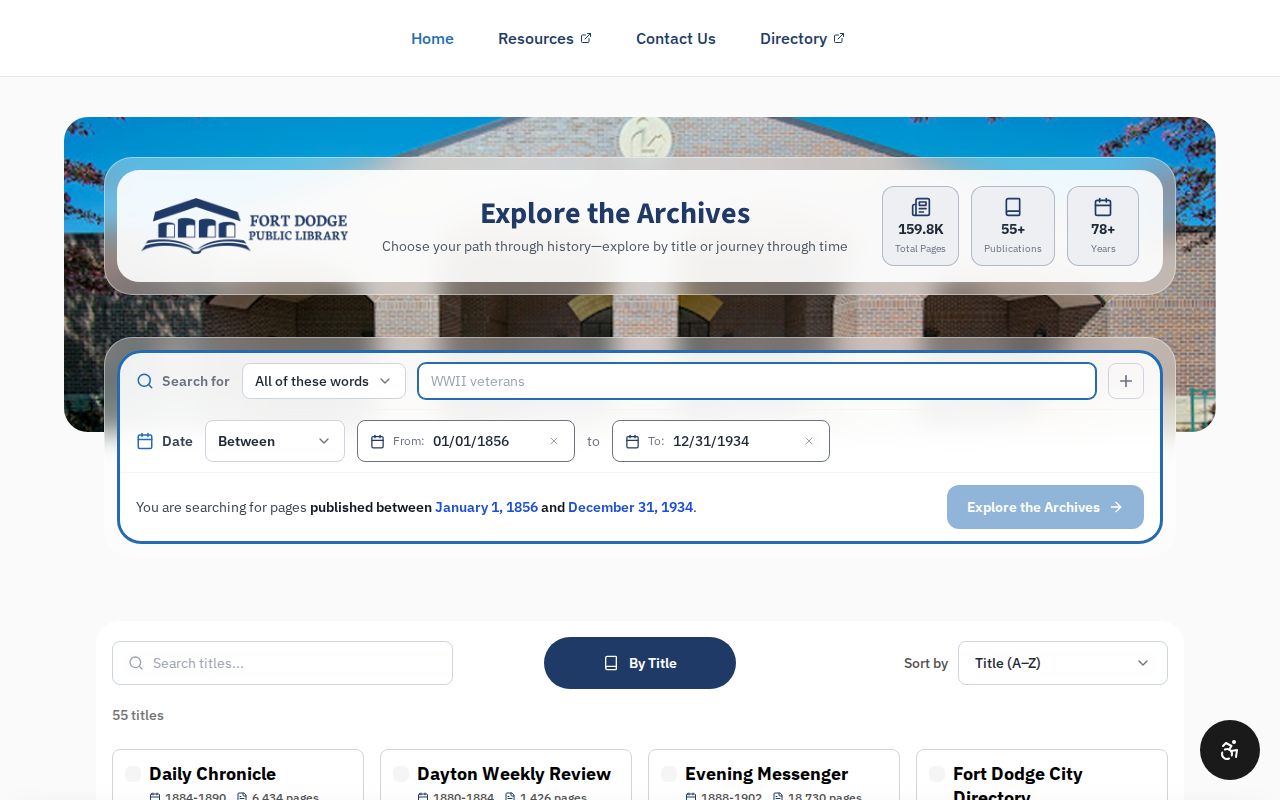The image size is (1280, 800).
Task: Select the By Title view button
Action: (x=640, y=663)
